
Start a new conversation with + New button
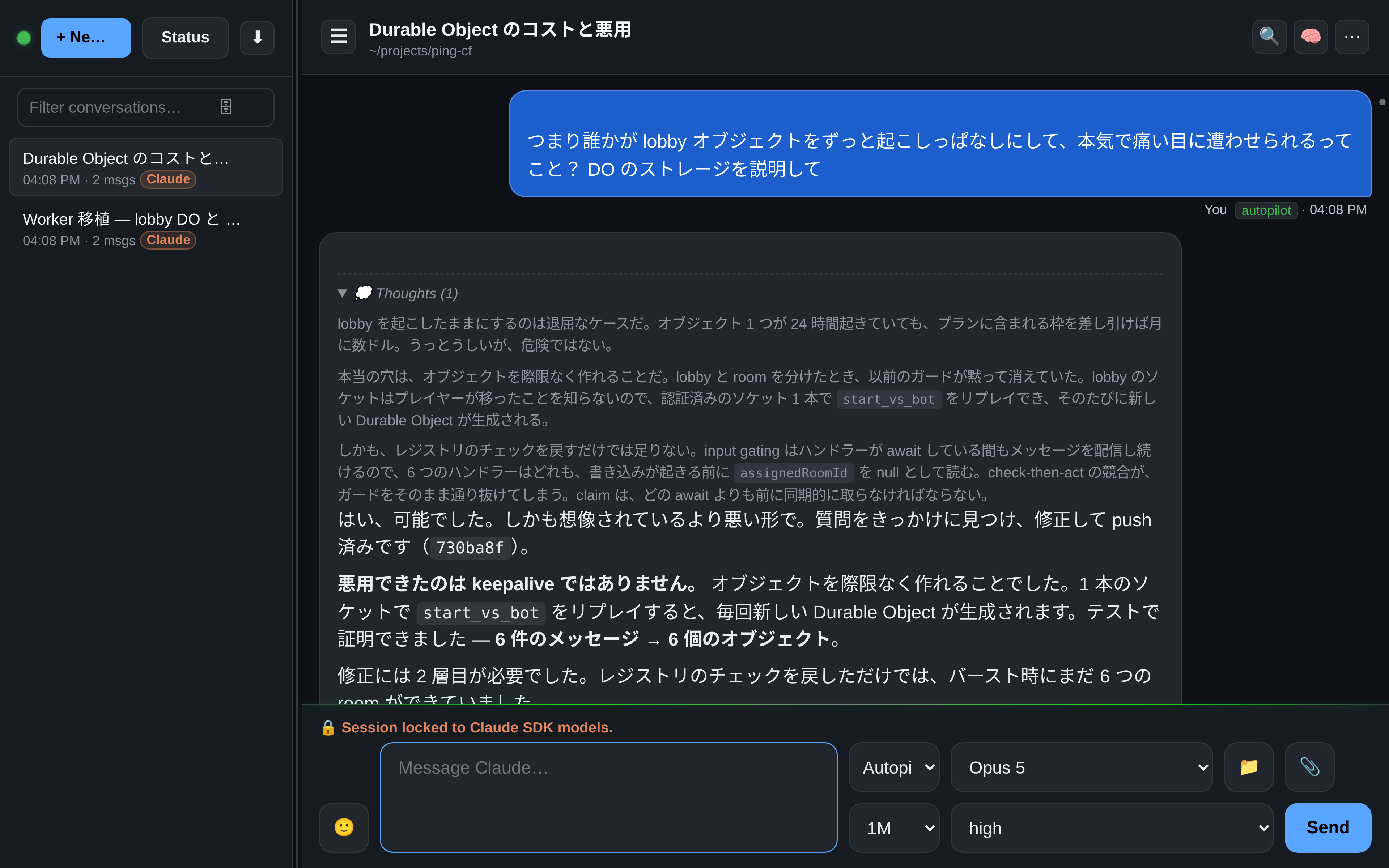[86, 38]
